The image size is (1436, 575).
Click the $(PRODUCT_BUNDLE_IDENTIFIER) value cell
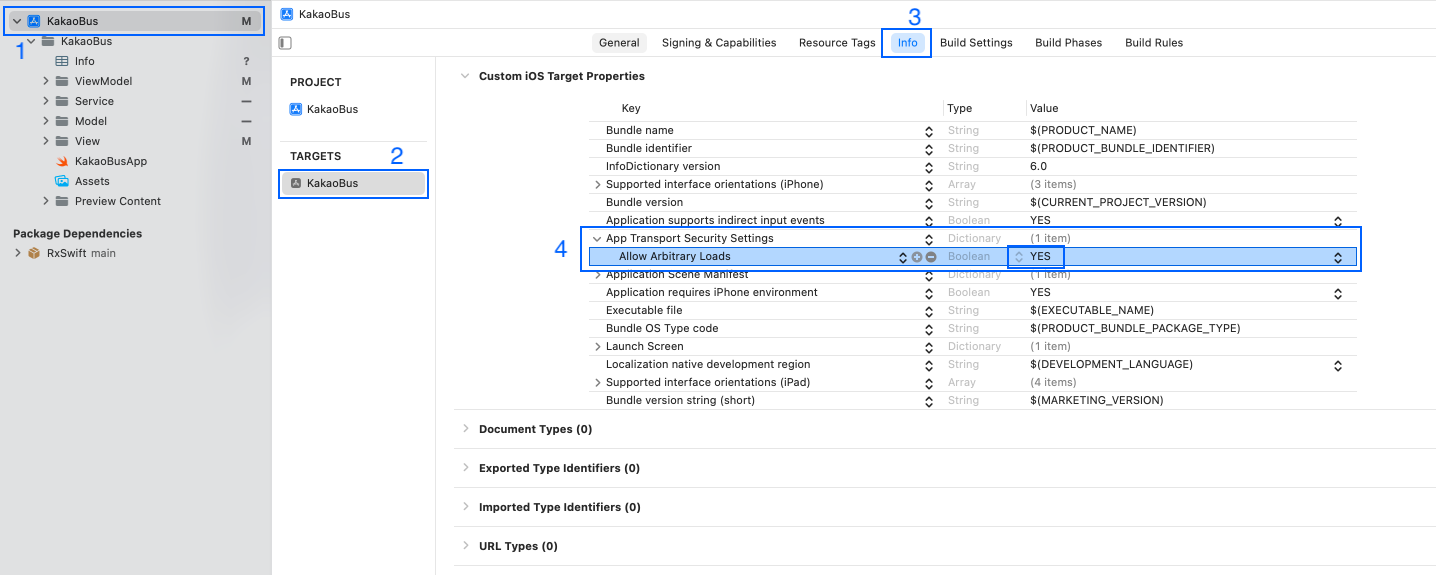click(1122, 149)
